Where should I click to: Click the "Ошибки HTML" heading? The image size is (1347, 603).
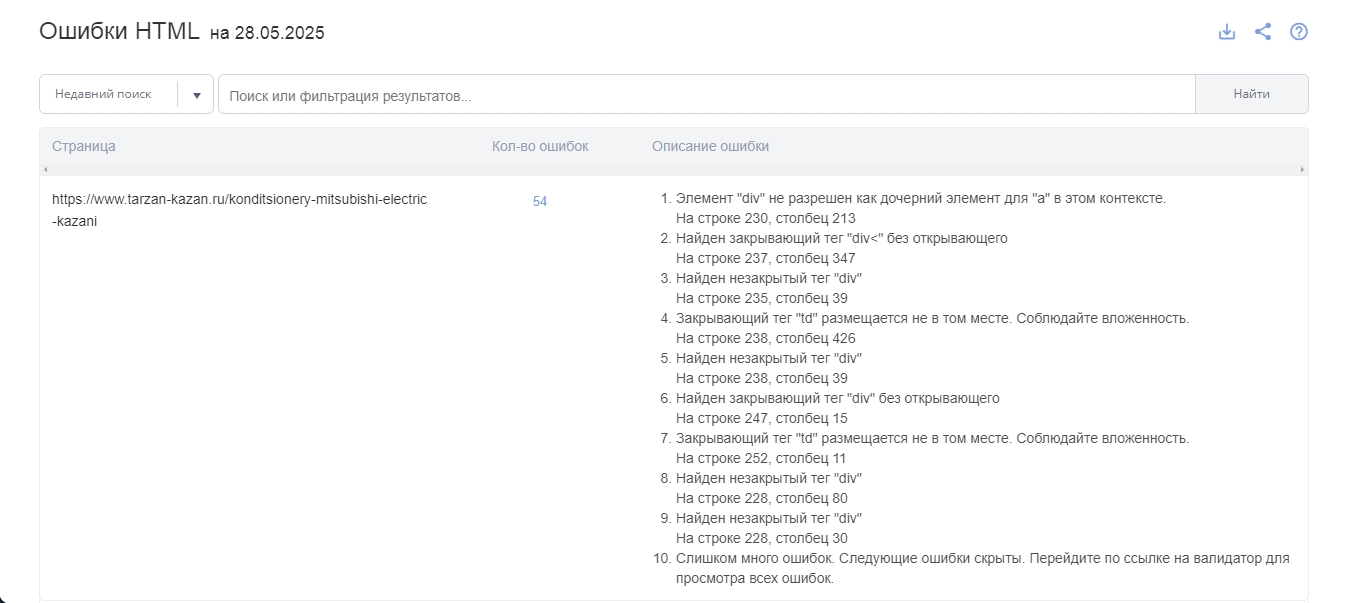119,31
